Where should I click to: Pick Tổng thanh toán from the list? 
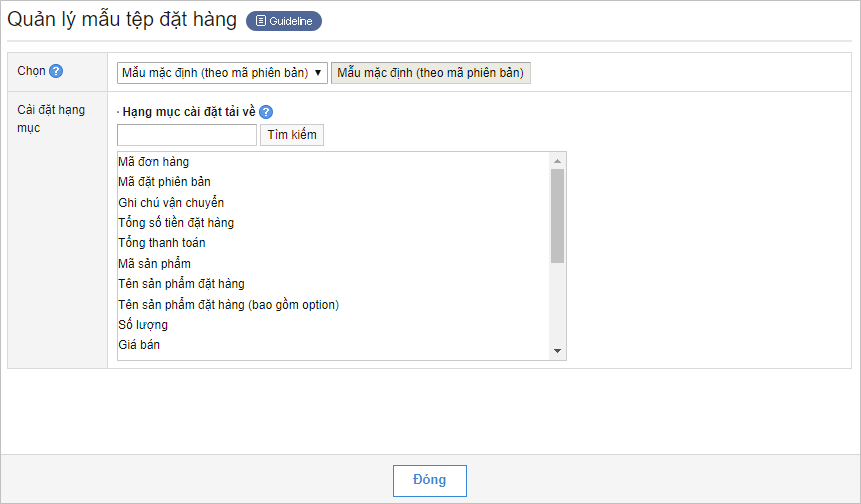162,243
